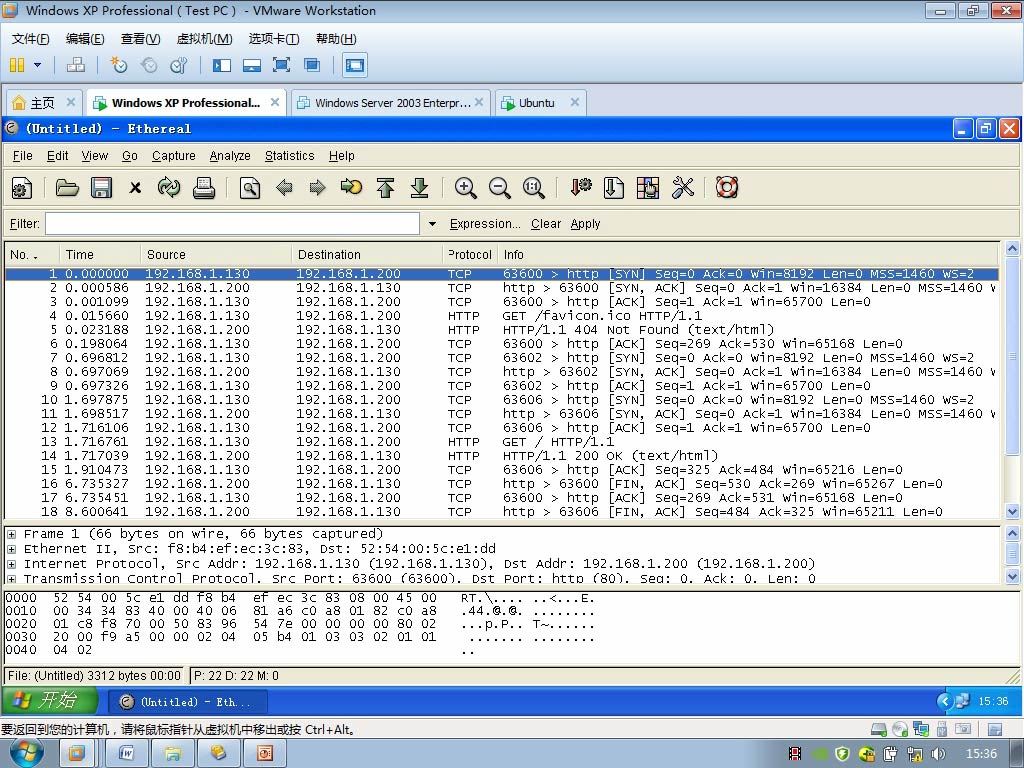Viewport: 1024px width, 768px height.
Task: Open the Filter history dropdown arrow
Action: pyautogui.click(x=432, y=224)
